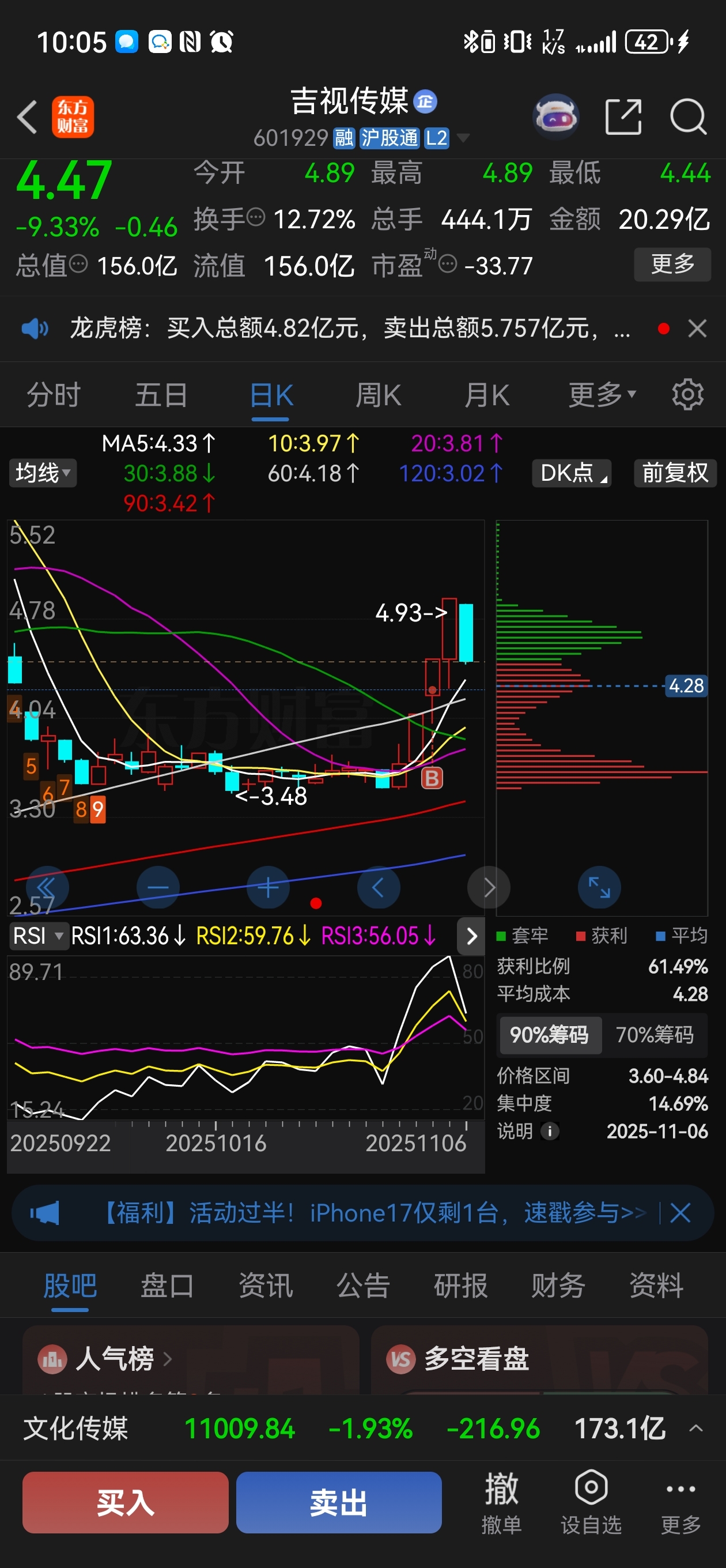Tap the 总值 info circle icon
This screenshot has height=1568, width=726.
pyautogui.click(x=78, y=263)
